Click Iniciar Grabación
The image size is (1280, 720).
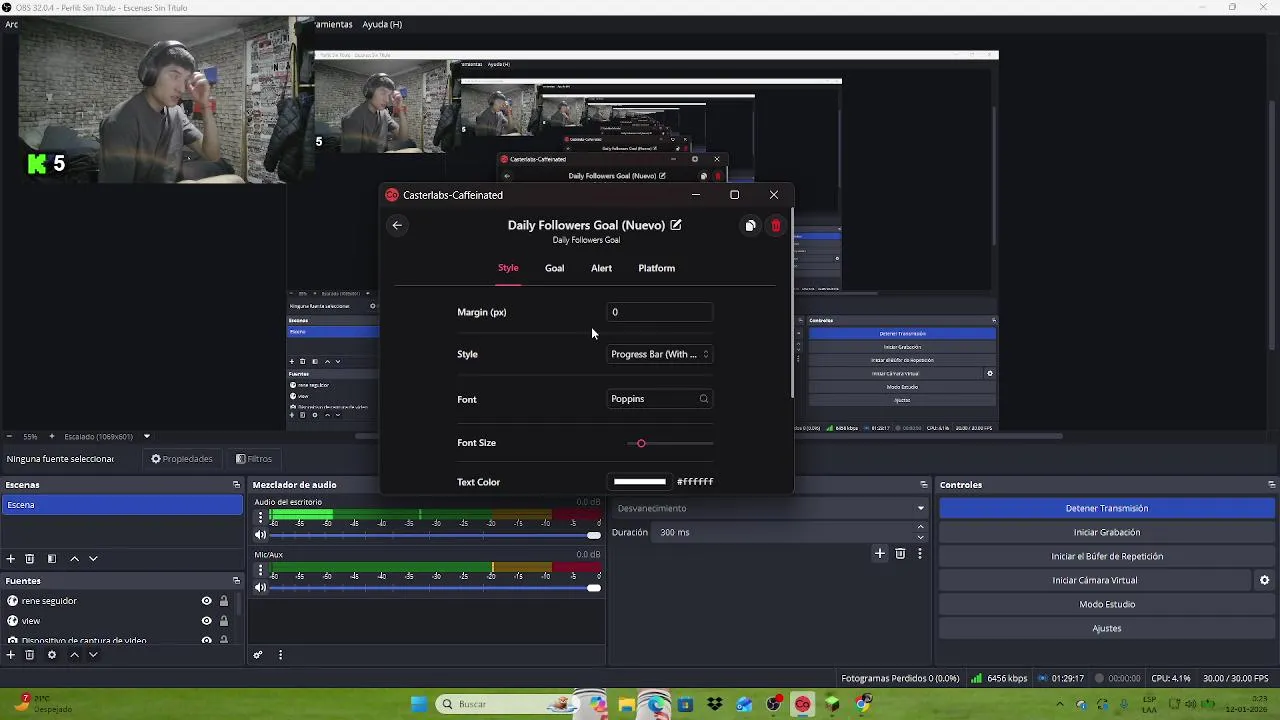click(1106, 532)
